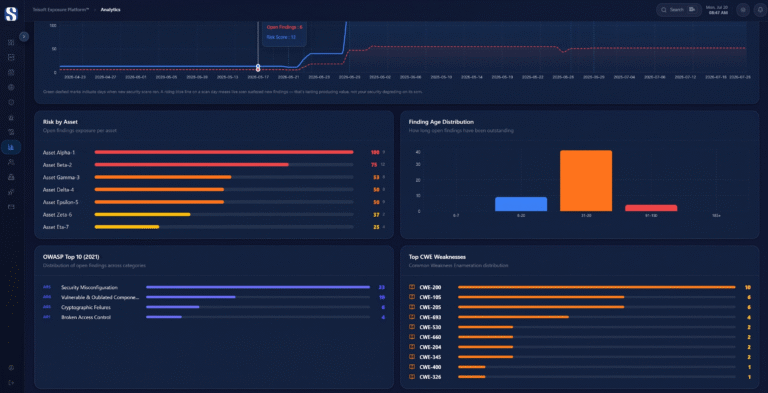768x393 pixels.
Task: Click the book icon beside CWE-200
Action: point(412,287)
